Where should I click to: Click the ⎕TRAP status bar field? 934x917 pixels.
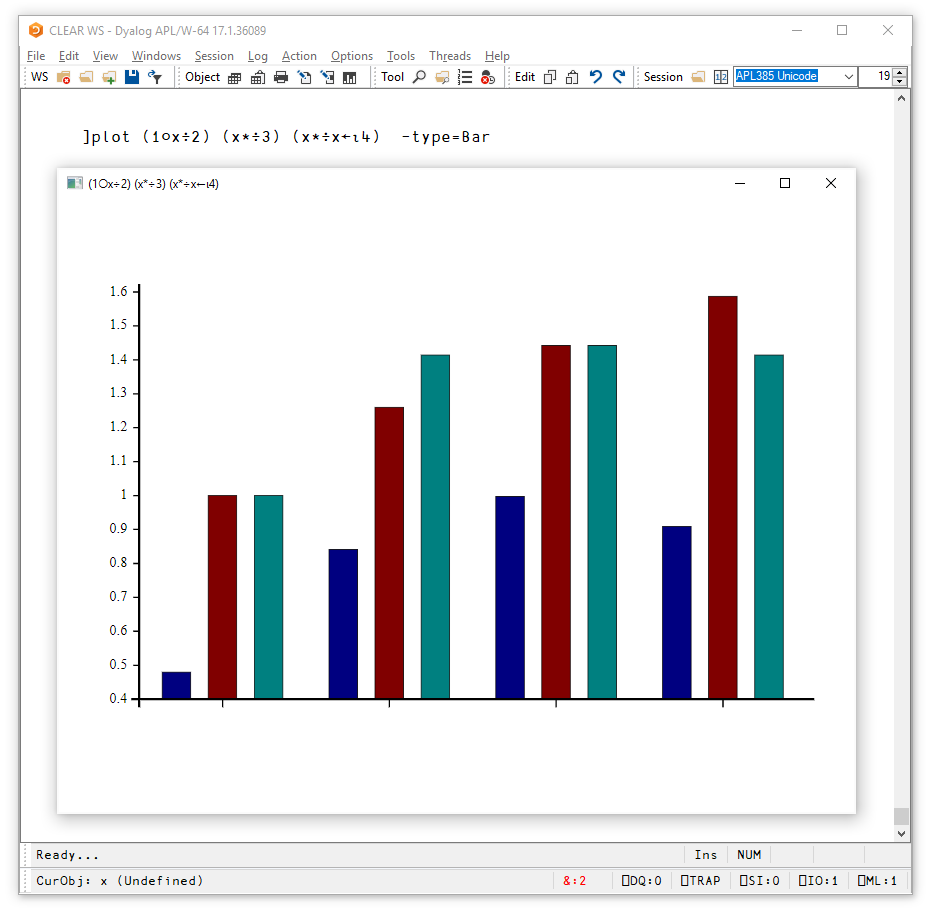(x=700, y=881)
